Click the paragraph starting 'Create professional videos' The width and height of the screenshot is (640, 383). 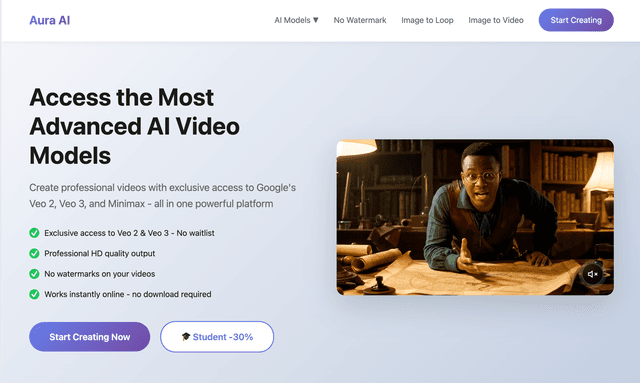(162, 196)
